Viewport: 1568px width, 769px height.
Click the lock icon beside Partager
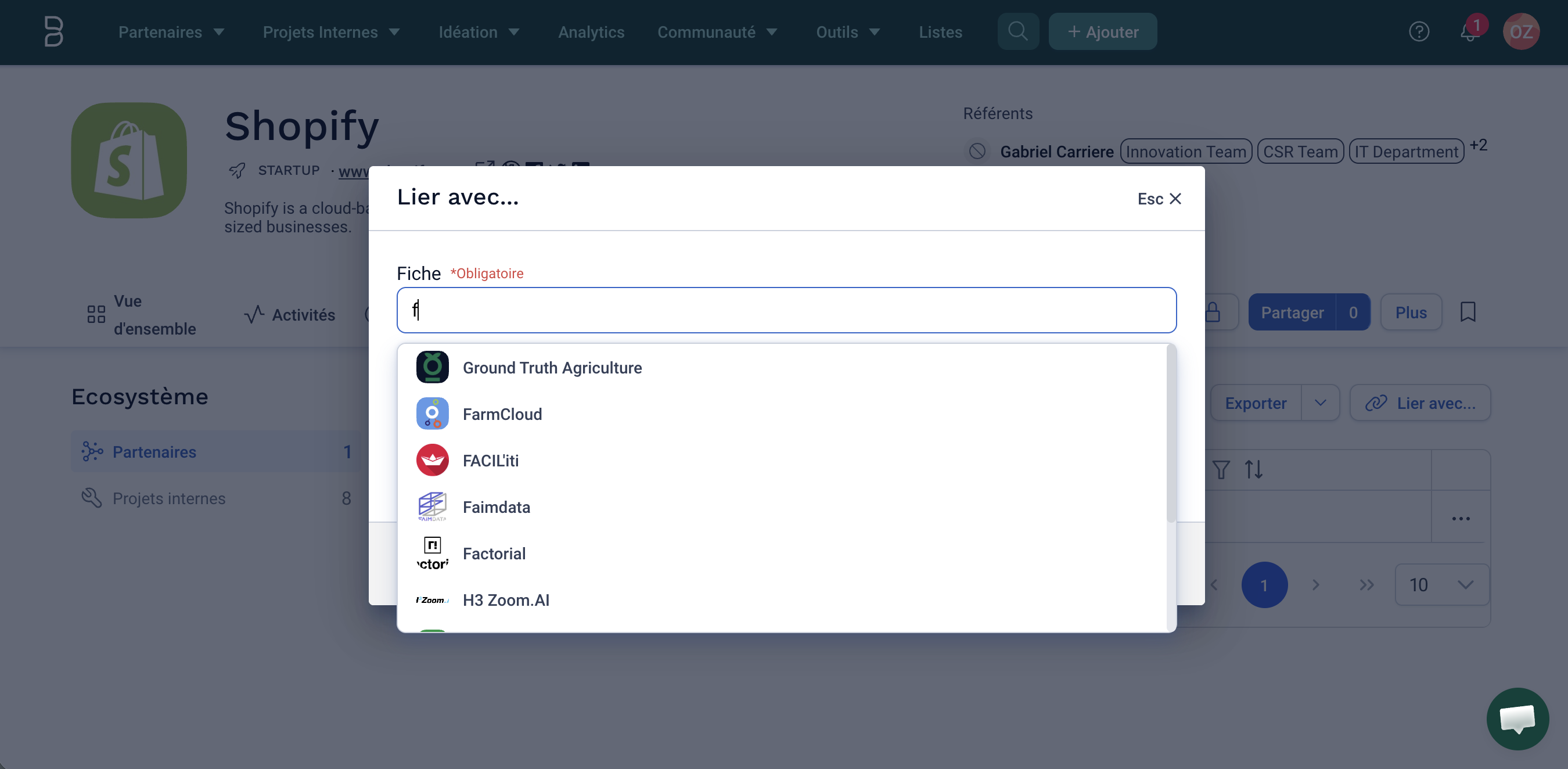pos(1213,312)
